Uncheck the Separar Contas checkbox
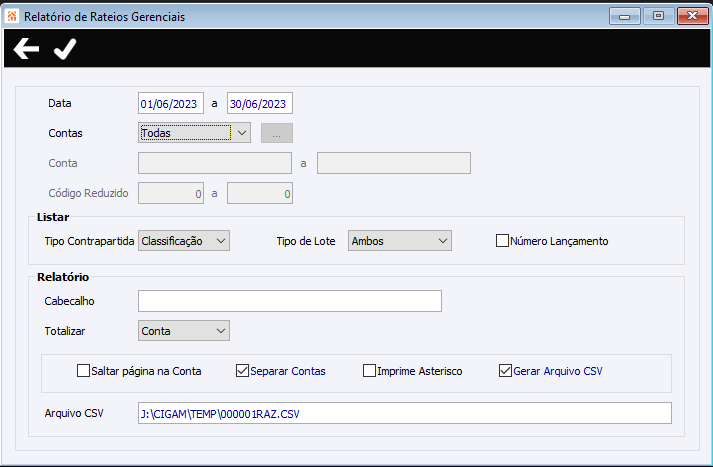 pos(242,371)
